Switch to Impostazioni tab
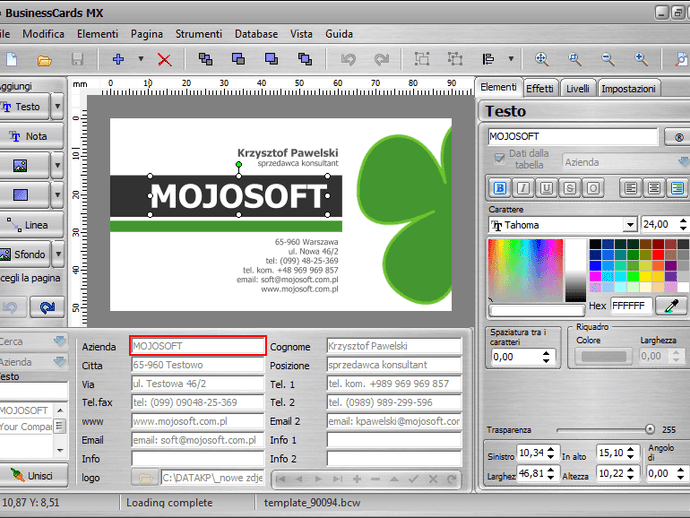 pos(628,88)
